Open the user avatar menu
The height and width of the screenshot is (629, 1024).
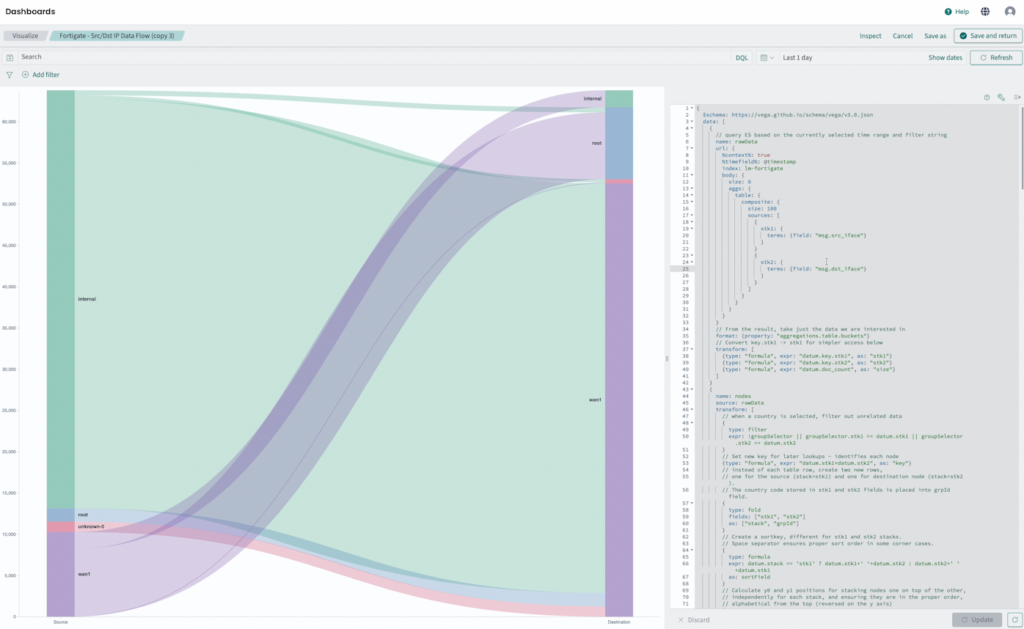1010,12
